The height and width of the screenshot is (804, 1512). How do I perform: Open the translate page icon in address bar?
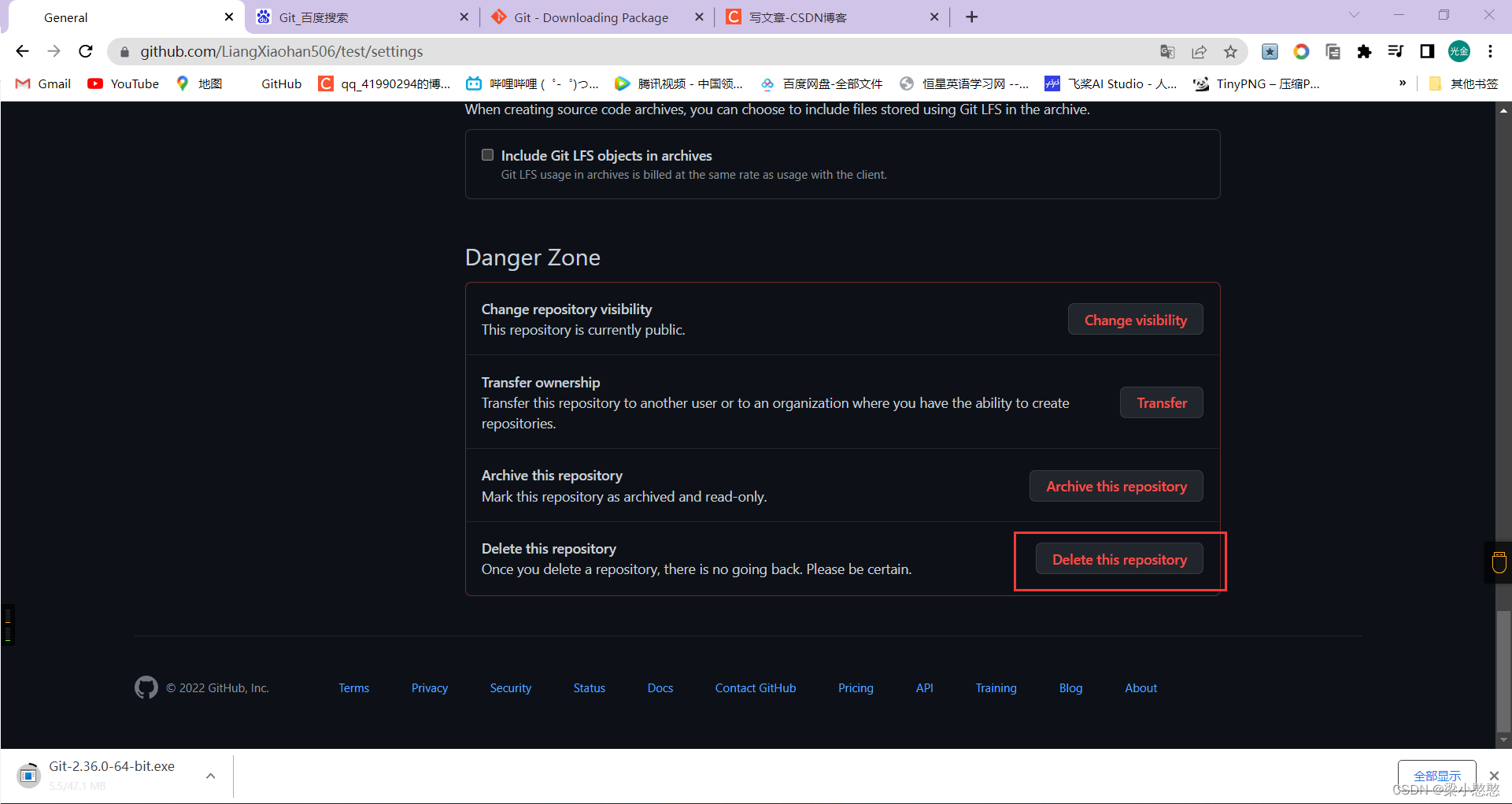[x=1167, y=52]
